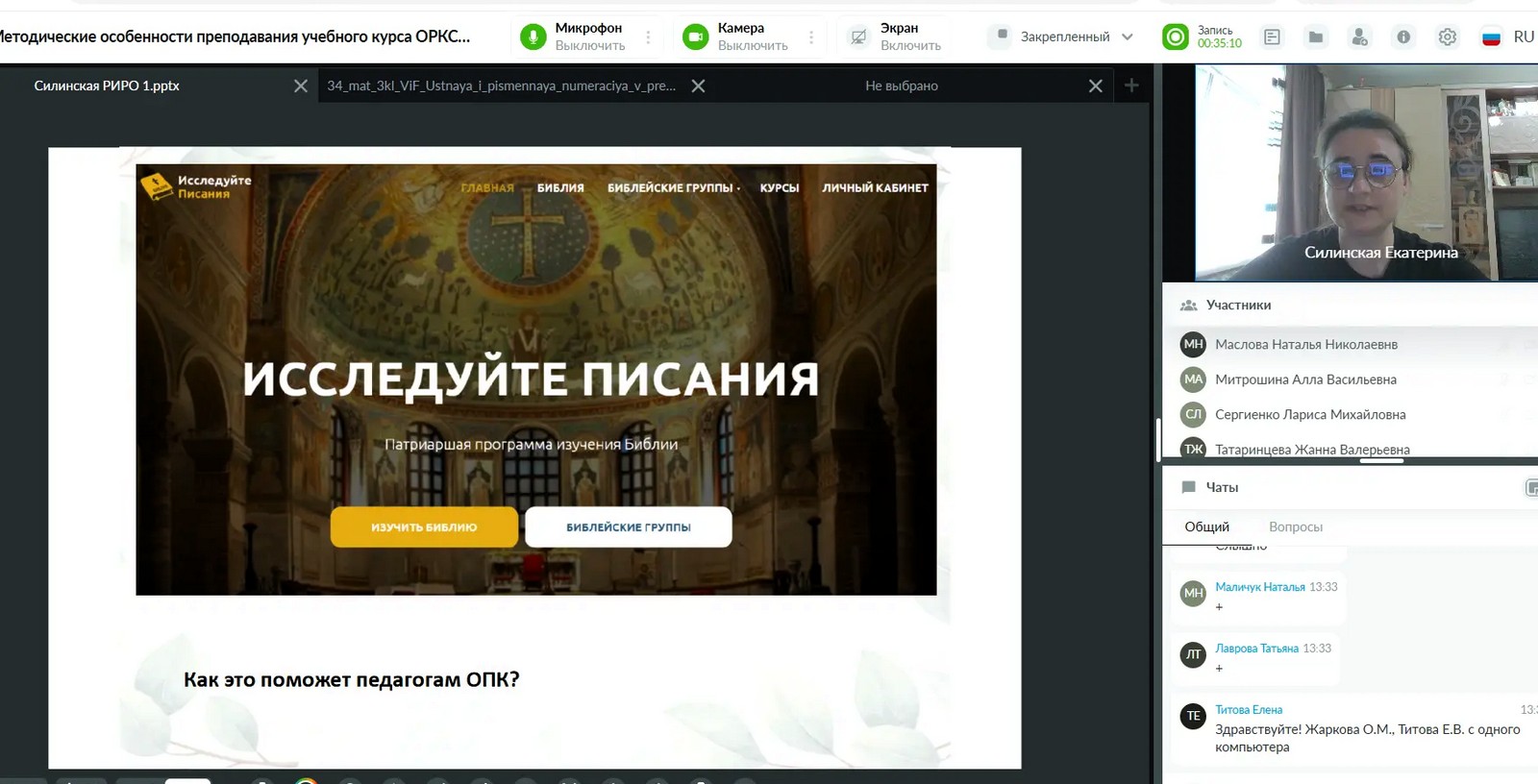This screenshot has height=784, width=1538.
Task: Click the ИССЛЕДУЙТЕ ПИСАНИЯ headline on slide
Action: click(x=532, y=379)
